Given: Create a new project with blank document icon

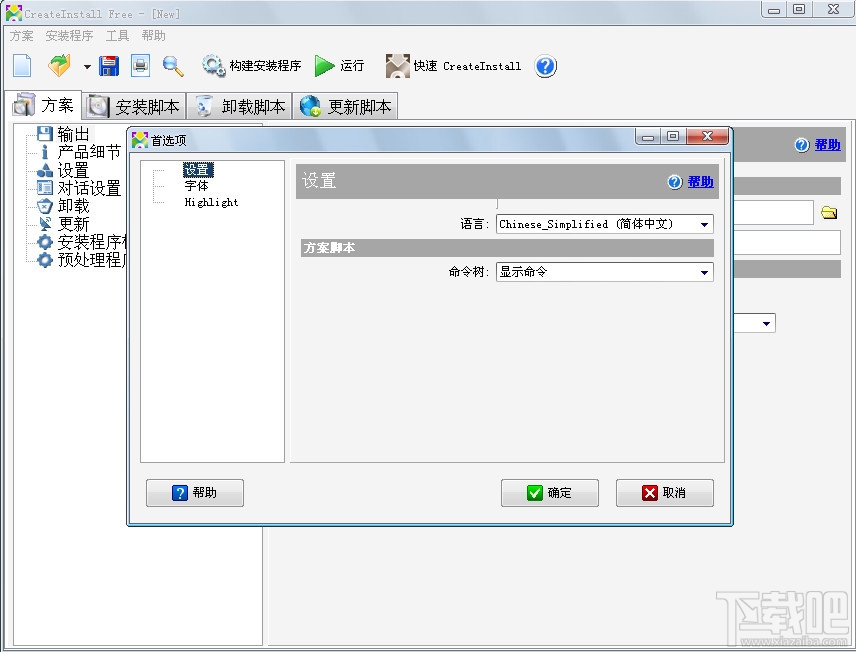Looking at the screenshot, I should pyautogui.click(x=22, y=64).
